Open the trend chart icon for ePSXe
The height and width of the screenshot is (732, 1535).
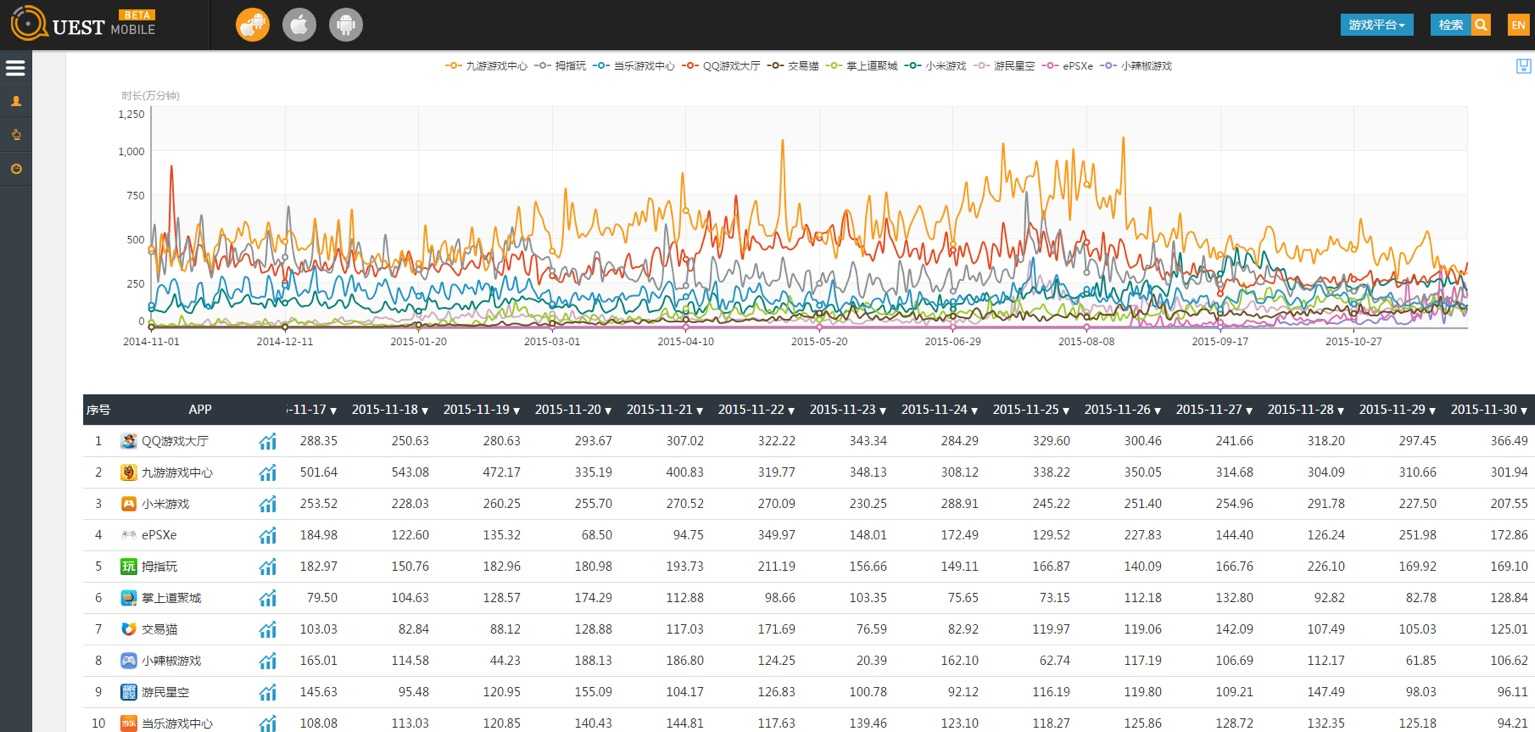pos(267,535)
